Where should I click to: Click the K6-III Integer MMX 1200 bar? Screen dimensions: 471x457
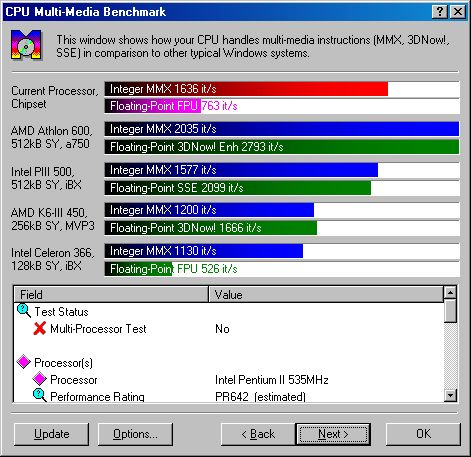pos(209,210)
